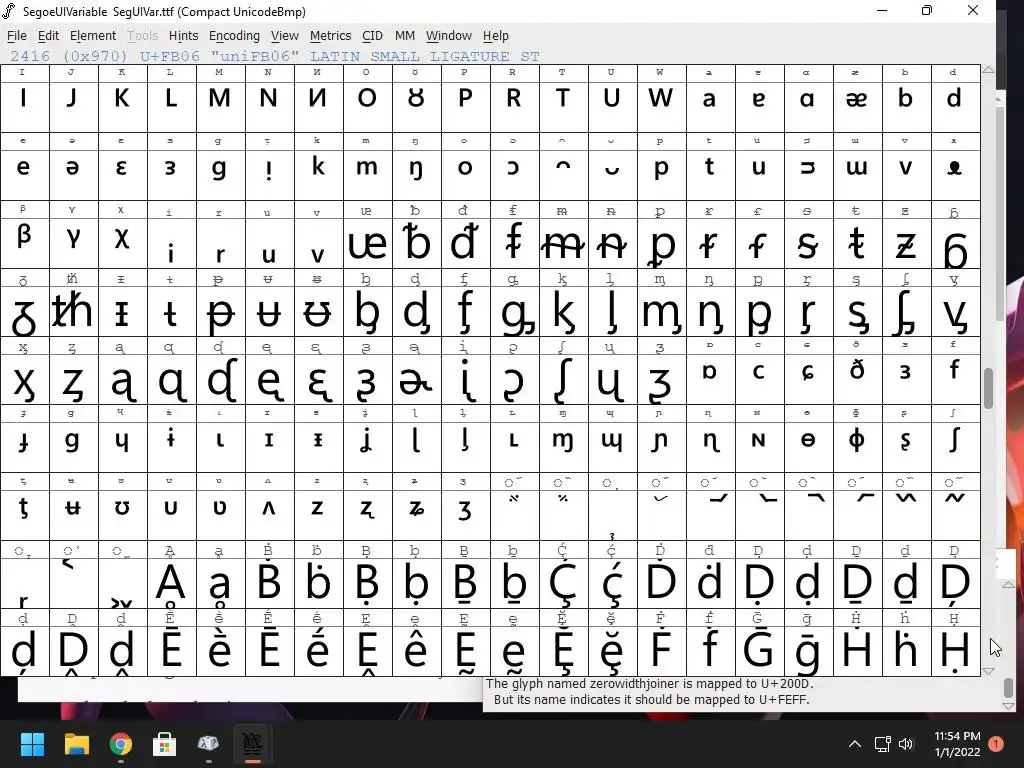The image size is (1024, 768).
Task: Click the scroll-down arrow of the glyph grid
Action: pos(989,671)
